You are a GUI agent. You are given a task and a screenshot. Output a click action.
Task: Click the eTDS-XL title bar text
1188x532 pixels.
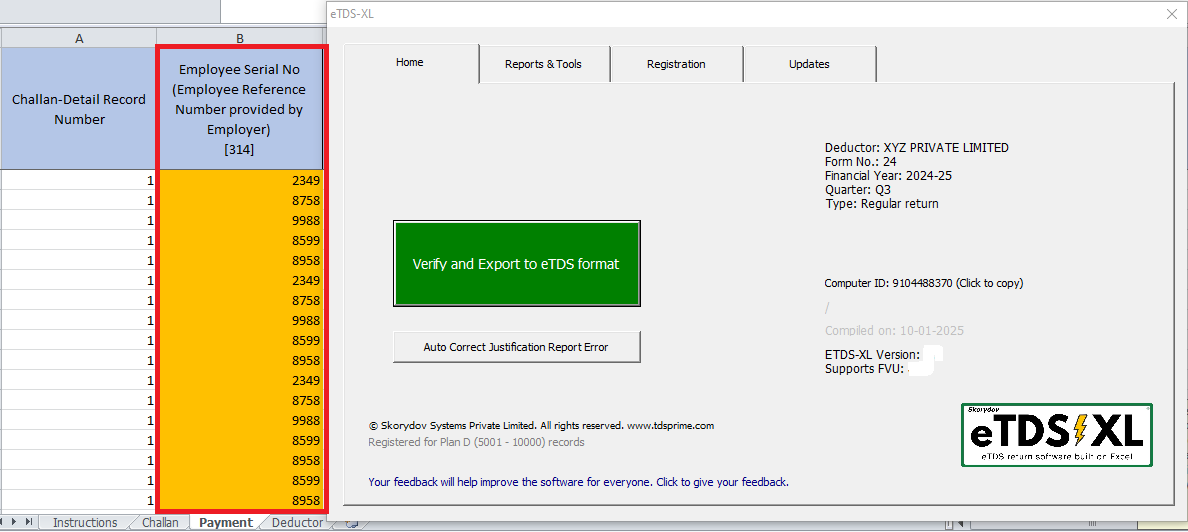(x=352, y=13)
